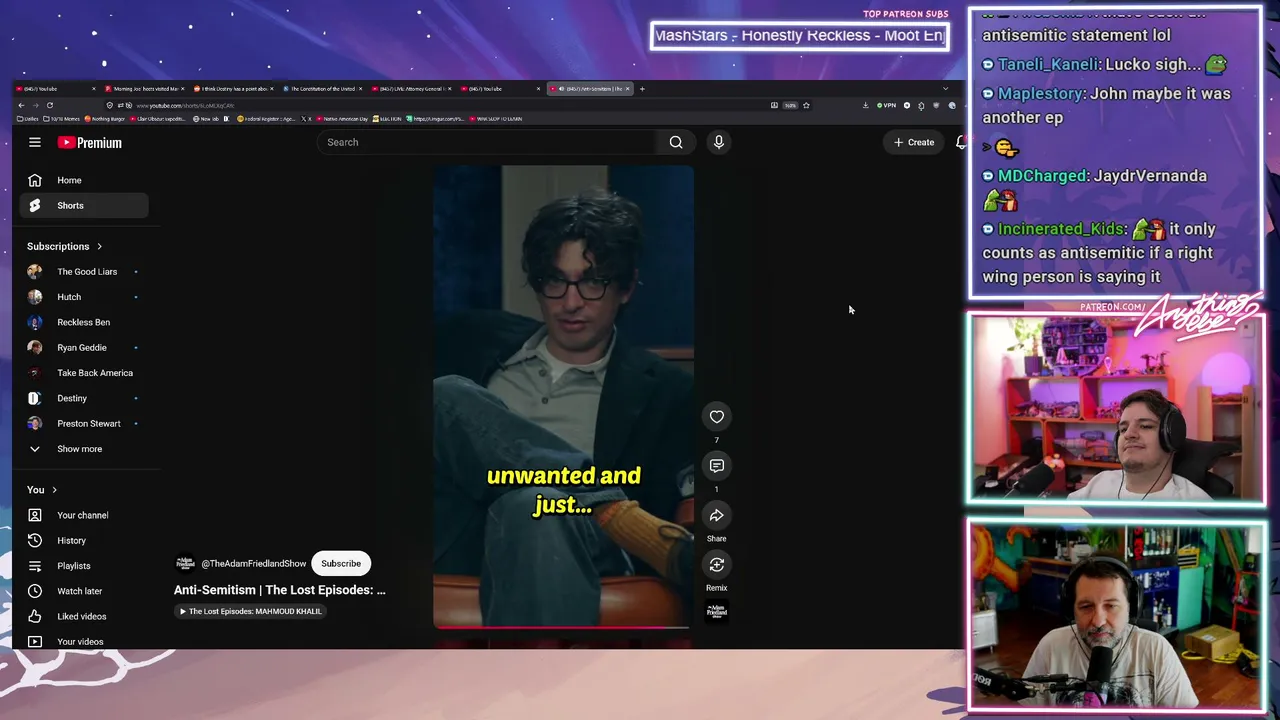Viewport: 1280px width, 720px height.
Task: Open History in the sidebar
Action: pos(71,540)
